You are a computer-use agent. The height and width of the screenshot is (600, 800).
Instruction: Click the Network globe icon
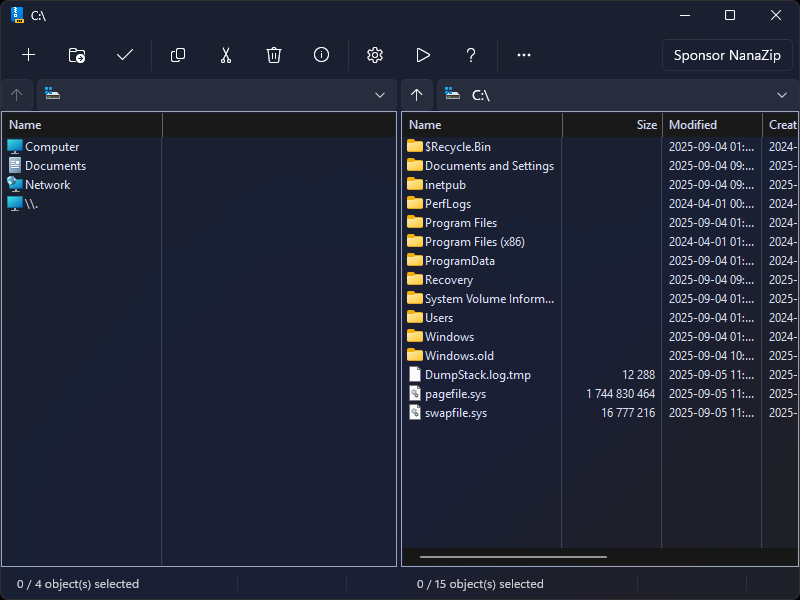15,185
